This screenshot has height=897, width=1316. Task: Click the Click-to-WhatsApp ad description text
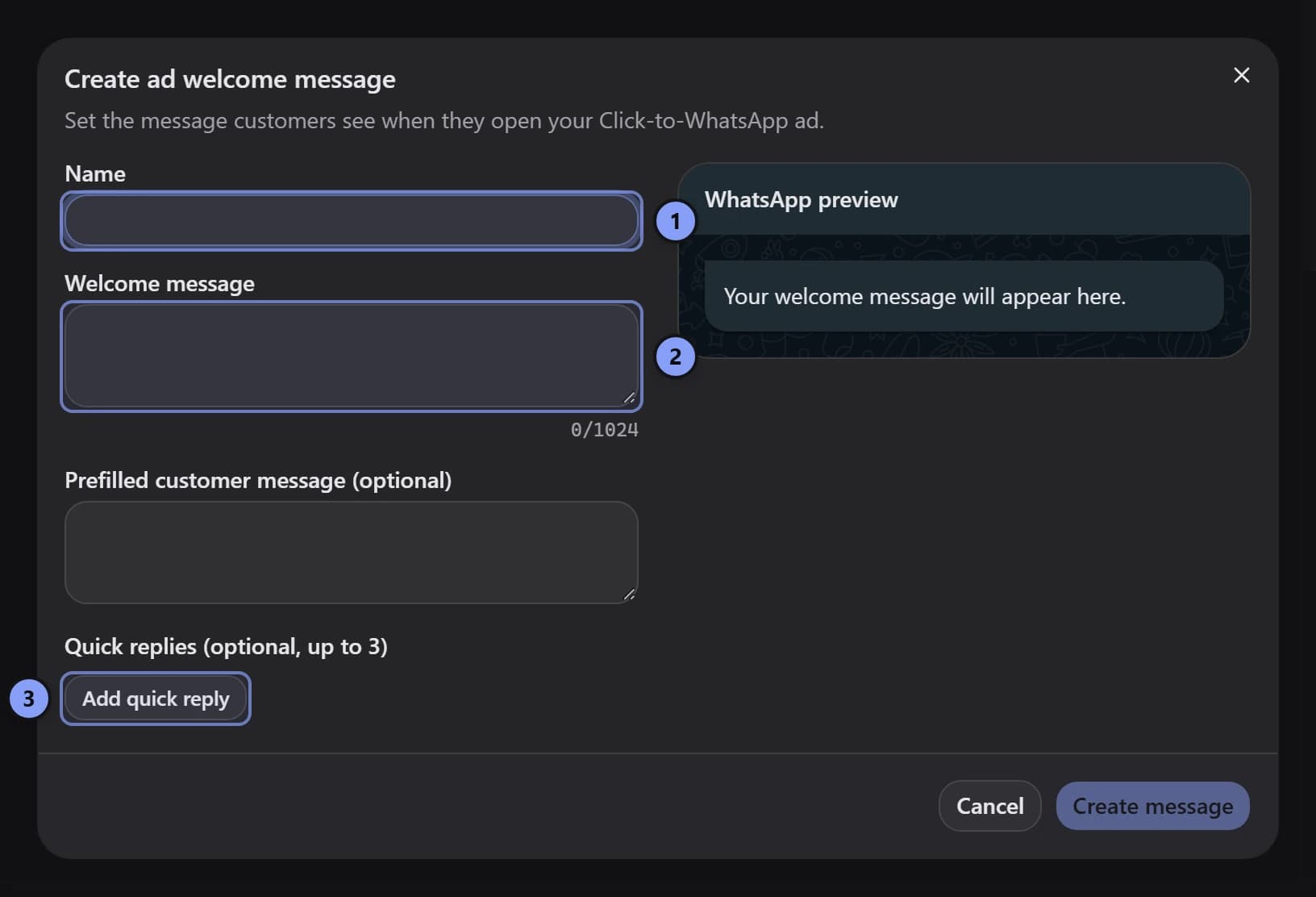[x=444, y=120]
